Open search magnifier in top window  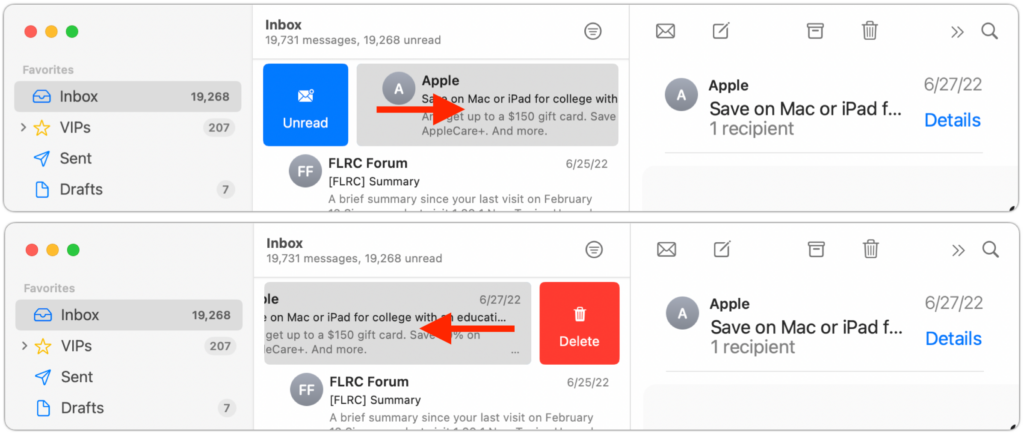point(990,31)
